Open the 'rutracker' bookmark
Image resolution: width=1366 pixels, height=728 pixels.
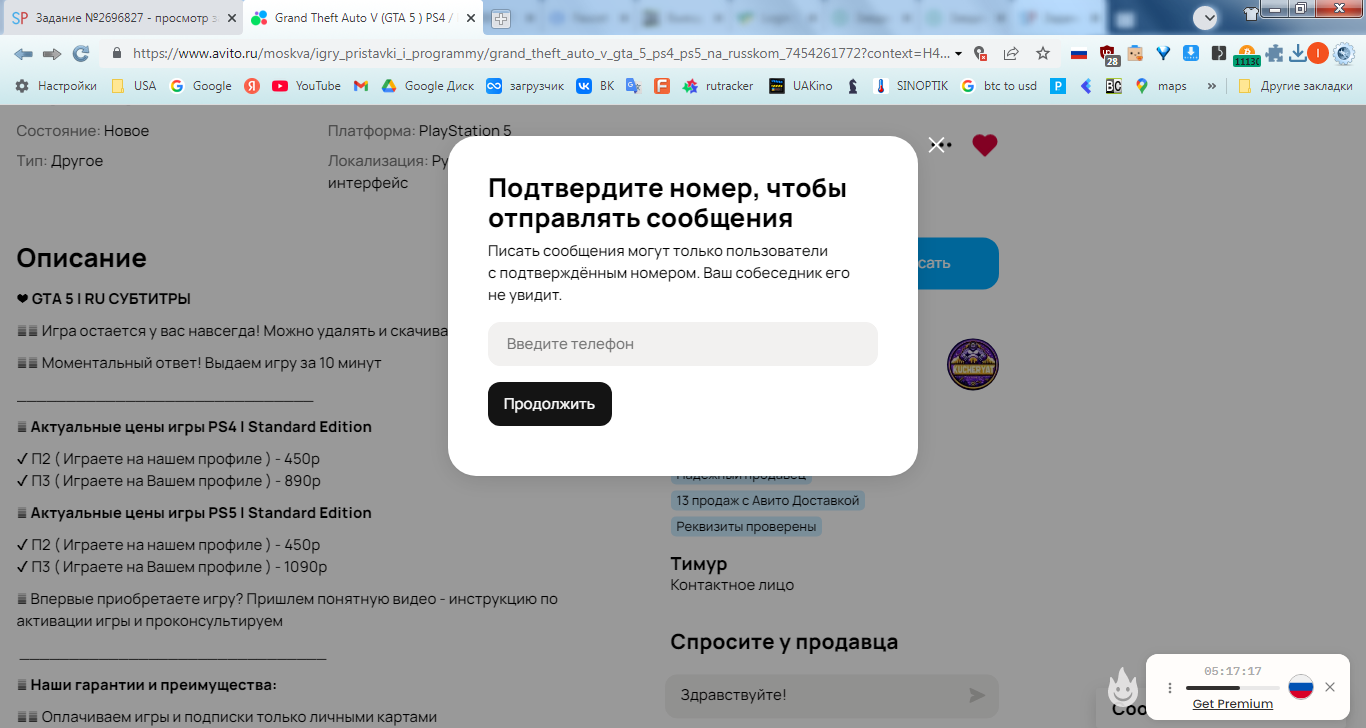click(718, 86)
